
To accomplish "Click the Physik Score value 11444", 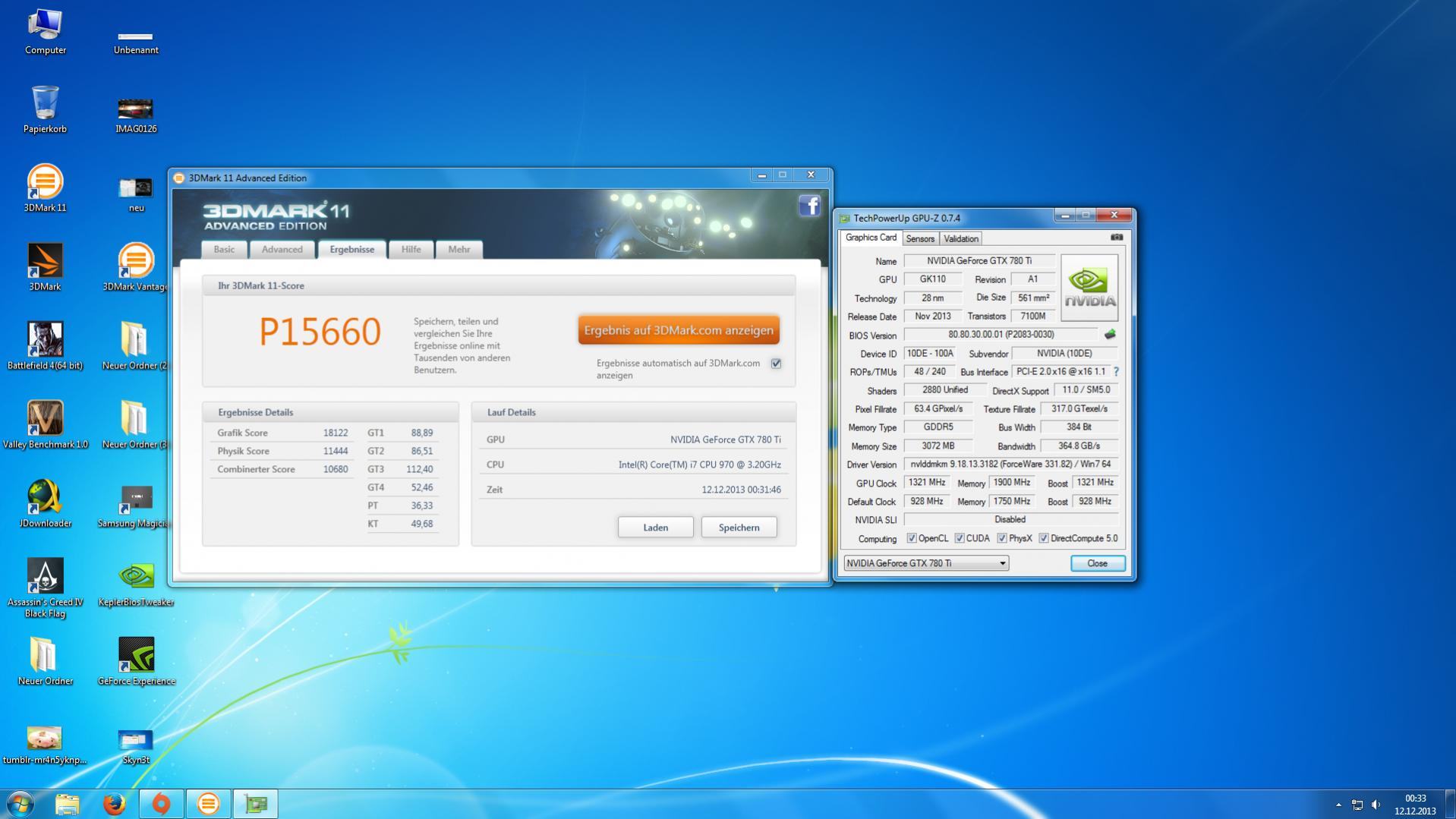I will pos(336,451).
